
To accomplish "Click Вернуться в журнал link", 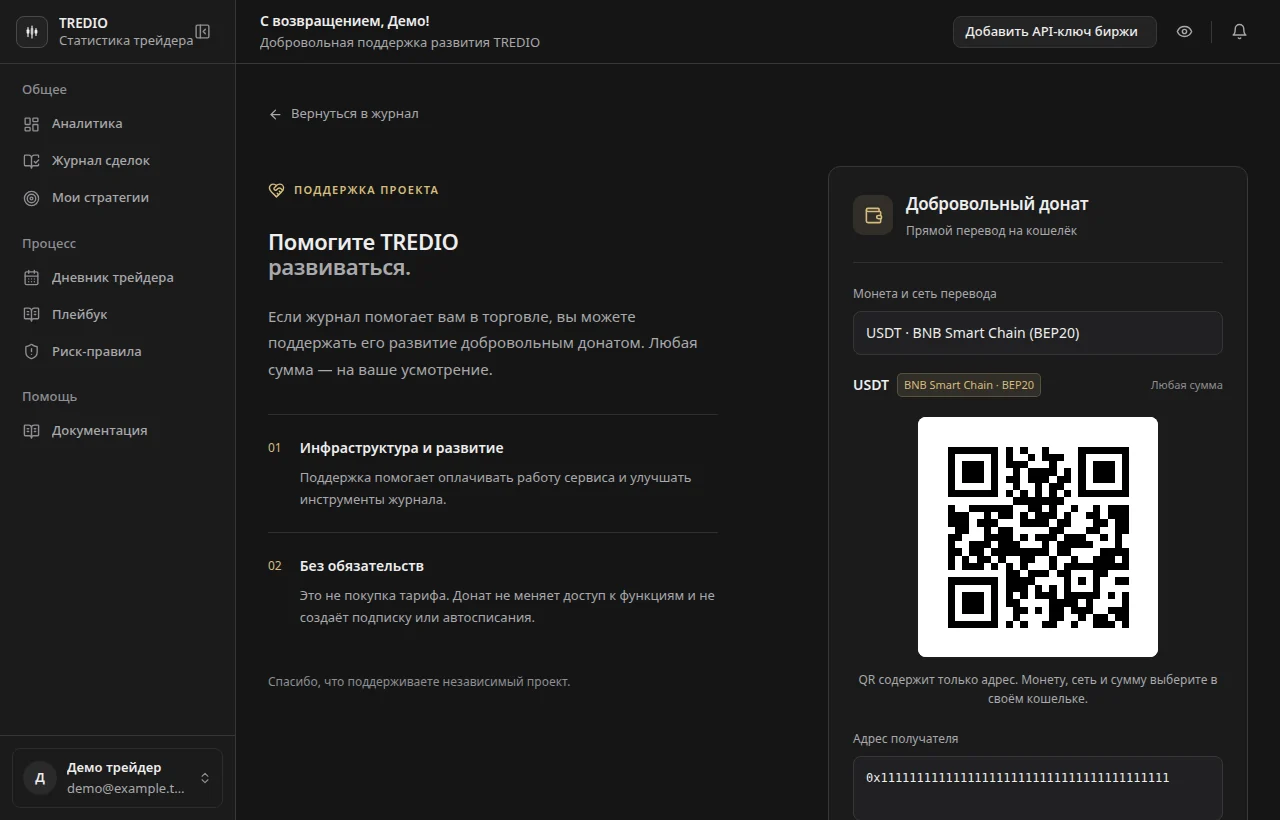I will click(343, 114).
